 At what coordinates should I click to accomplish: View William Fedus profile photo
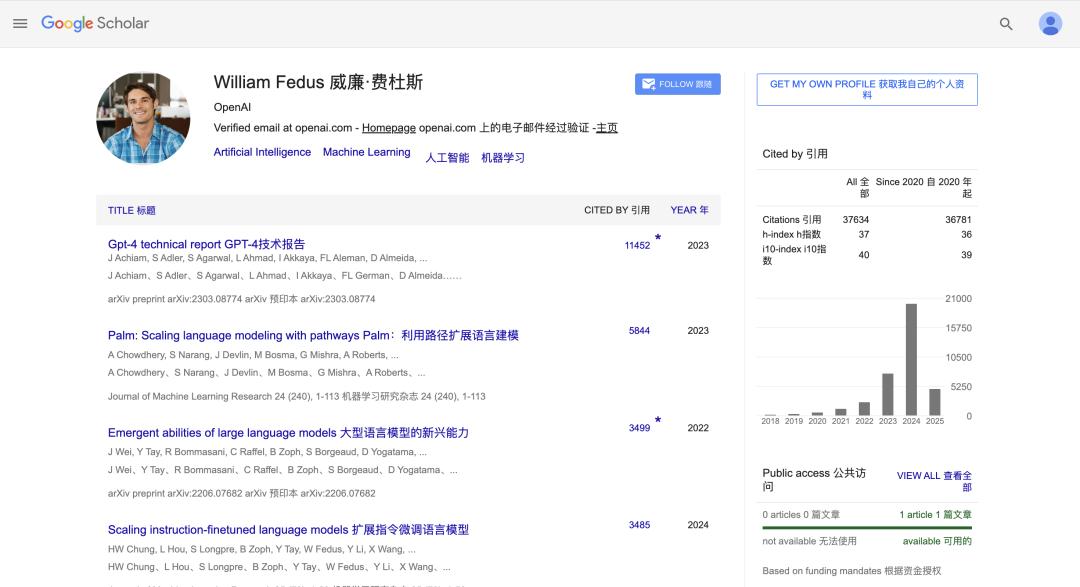[143, 118]
